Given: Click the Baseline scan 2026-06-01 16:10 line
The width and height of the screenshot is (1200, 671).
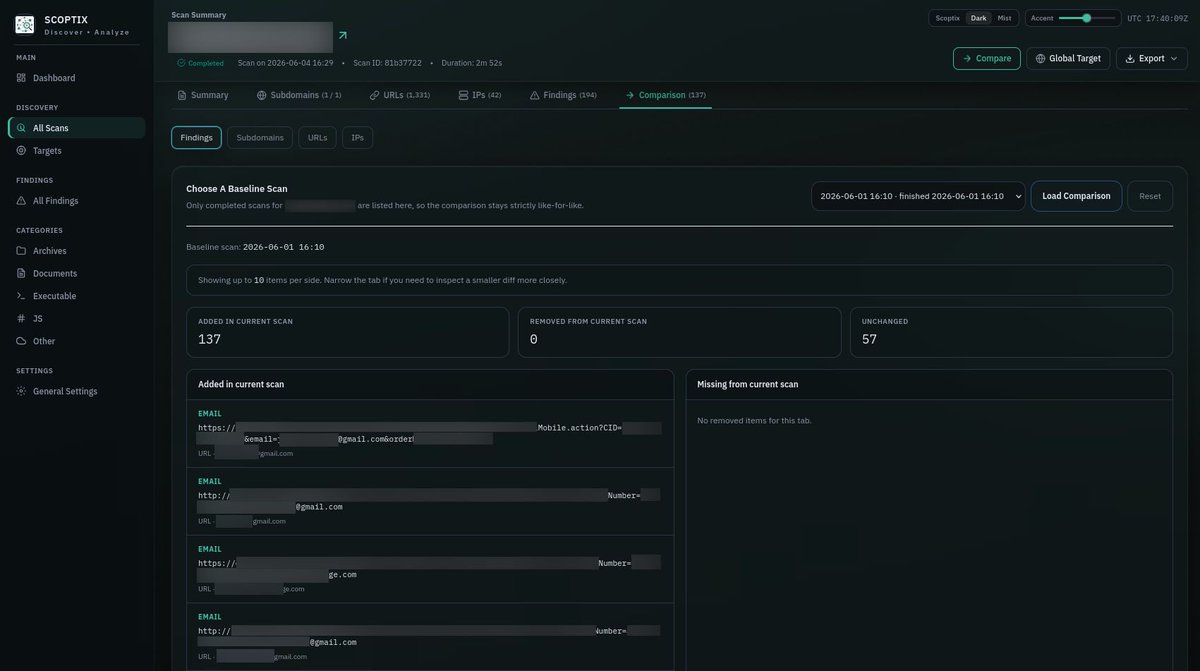Looking at the screenshot, I should [x=255, y=247].
